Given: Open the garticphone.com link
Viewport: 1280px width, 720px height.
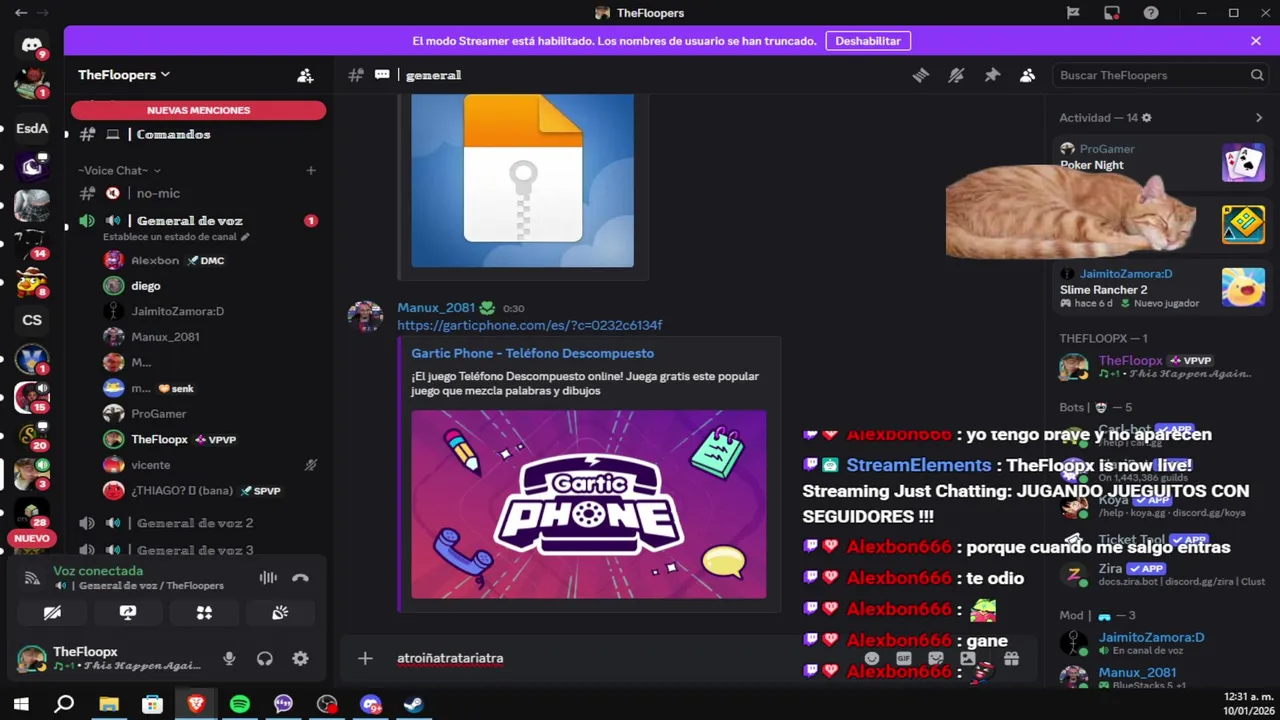Looking at the screenshot, I should [529, 325].
